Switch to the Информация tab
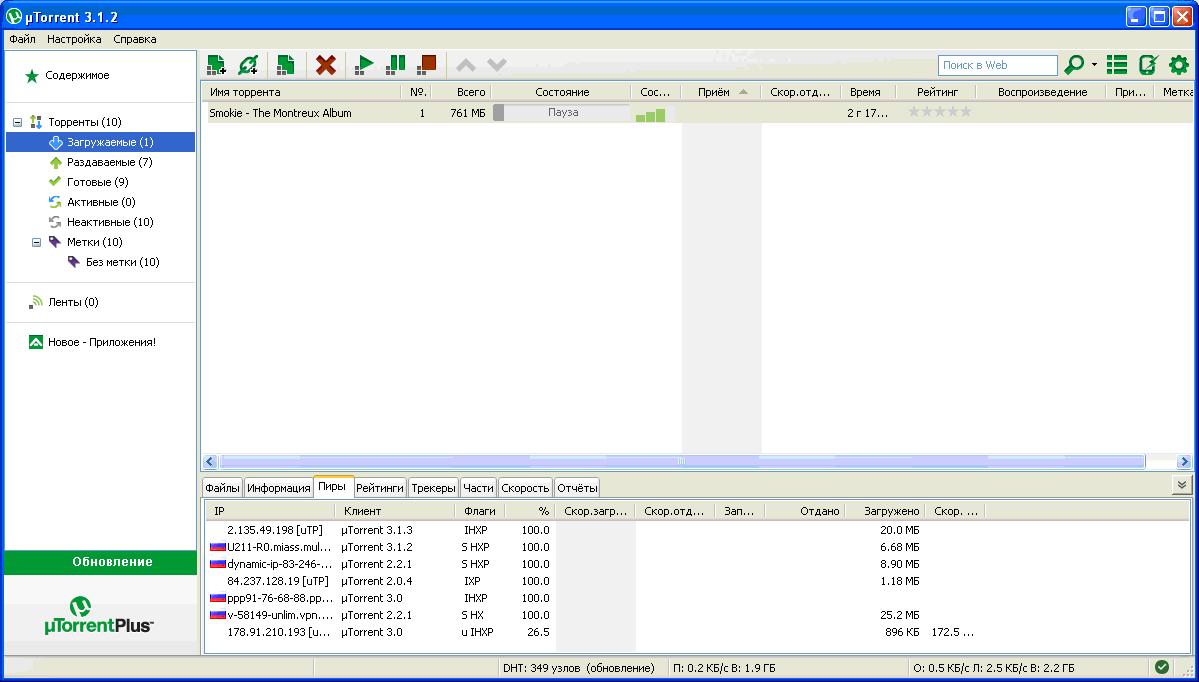1199x682 pixels. 279,488
